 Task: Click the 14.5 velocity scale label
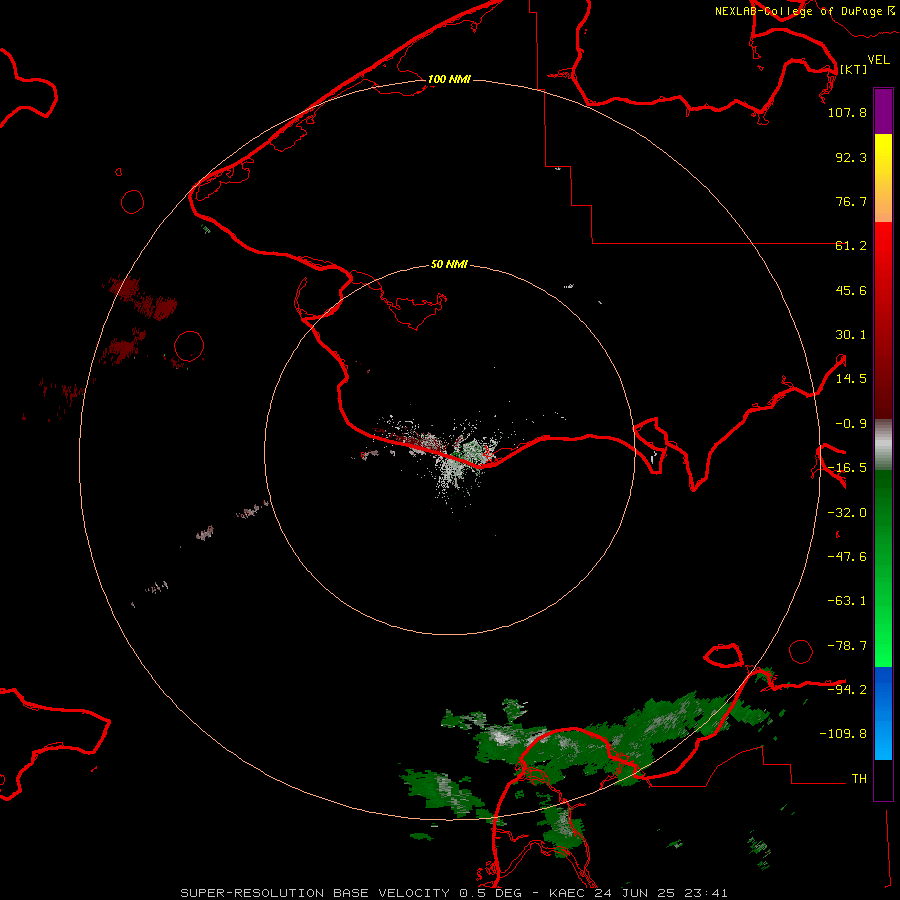click(x=851, y=379)
